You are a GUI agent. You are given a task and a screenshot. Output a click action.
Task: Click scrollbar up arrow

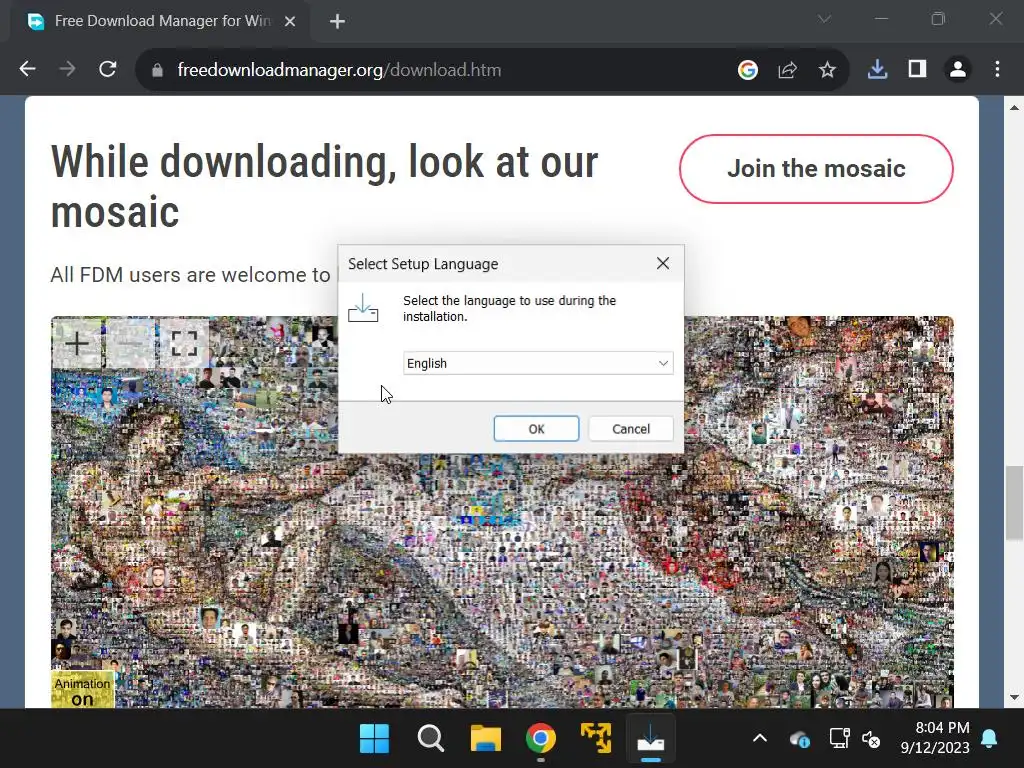click(x=1014, y=107)
